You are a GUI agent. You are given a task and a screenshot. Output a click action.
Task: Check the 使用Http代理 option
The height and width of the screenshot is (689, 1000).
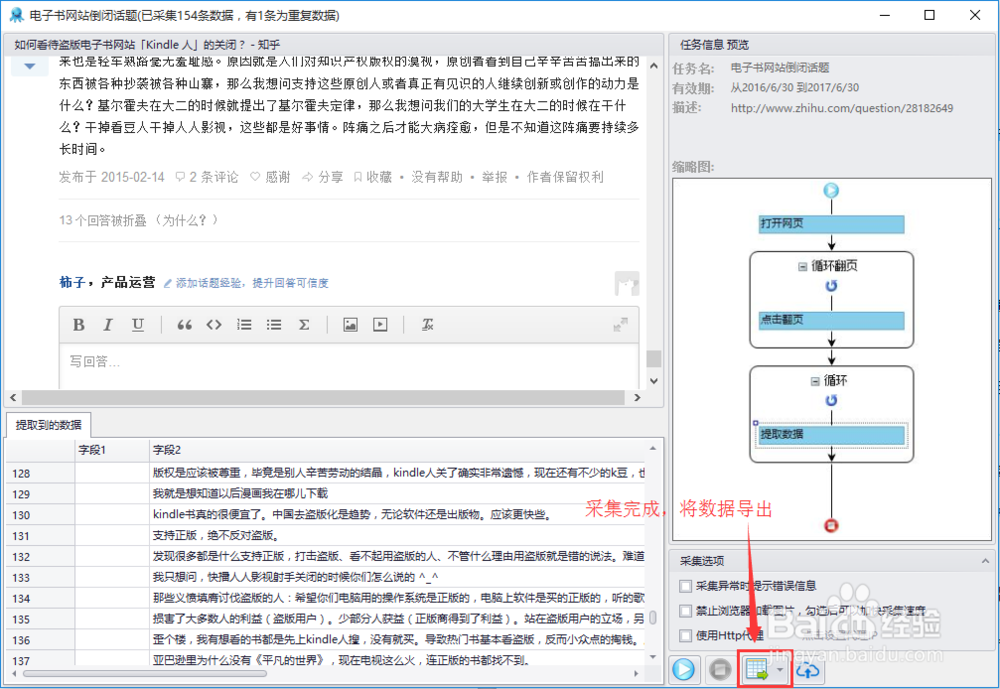pyautogui.click(x=686, y=635)
